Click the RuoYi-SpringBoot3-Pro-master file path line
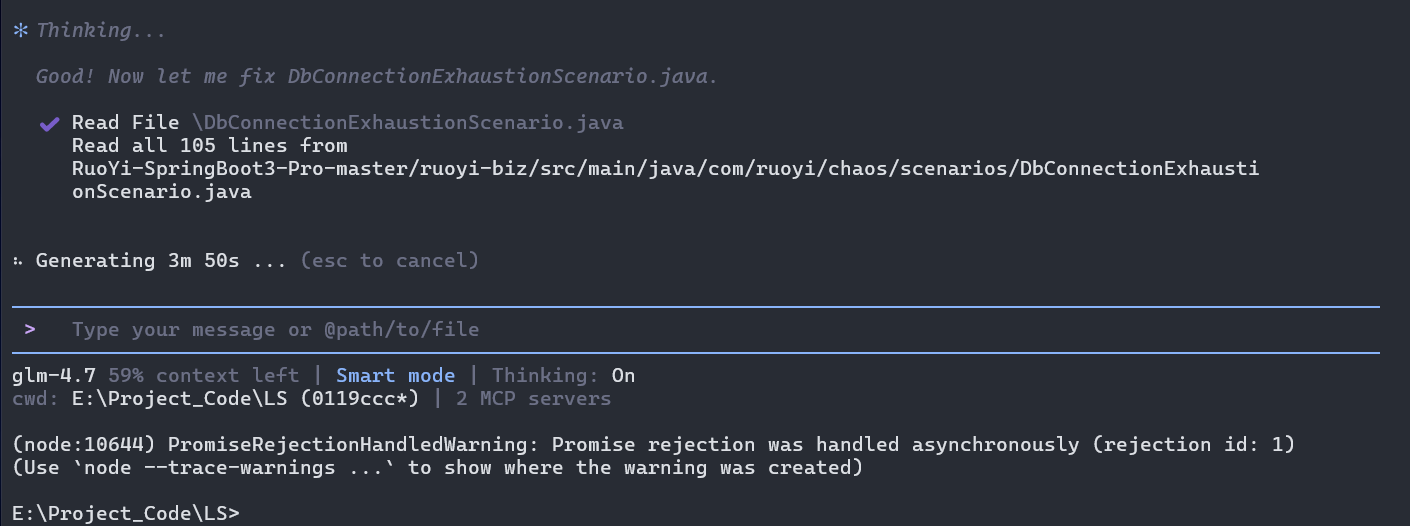 (x=665, y=169)
